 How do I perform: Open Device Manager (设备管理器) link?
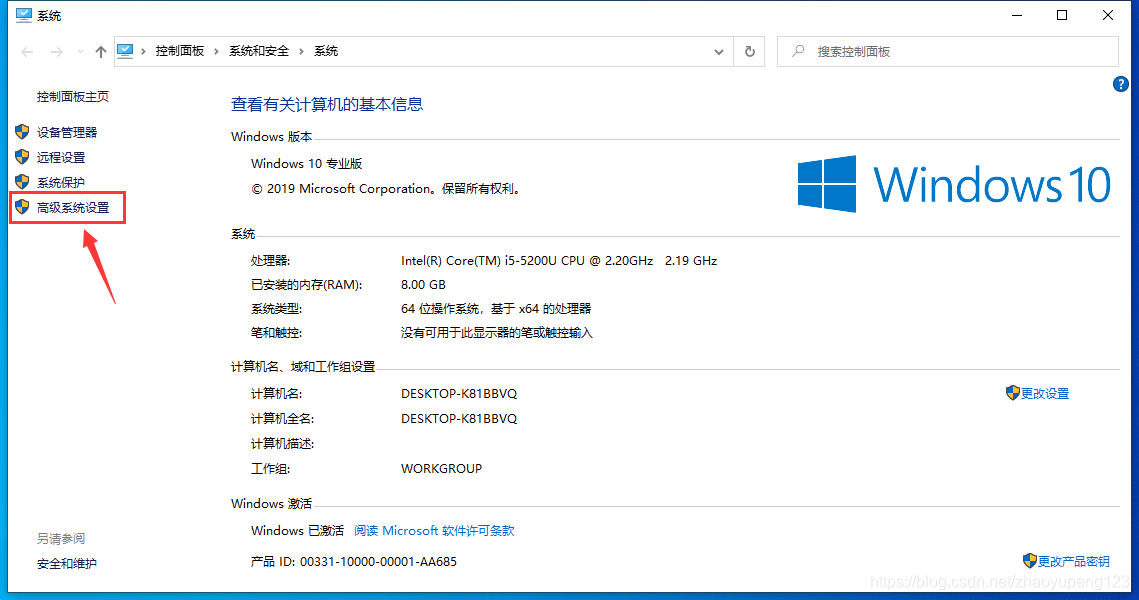tap(67, 132)
